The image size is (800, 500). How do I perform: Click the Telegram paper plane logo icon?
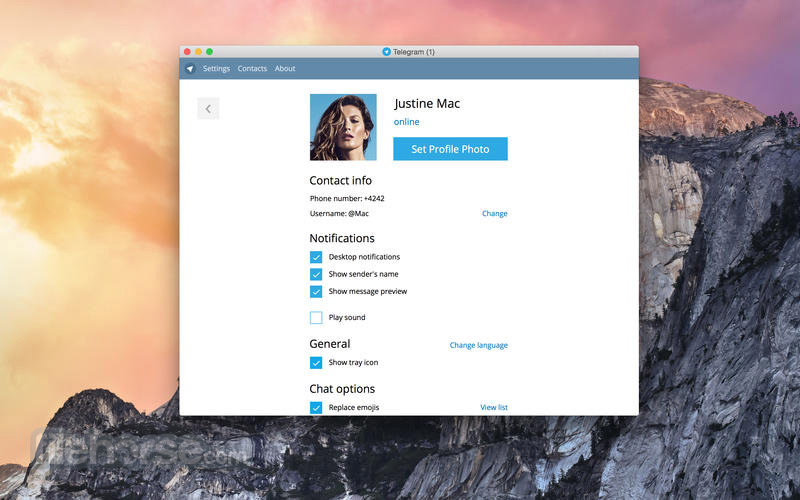[x=190, y=68]
